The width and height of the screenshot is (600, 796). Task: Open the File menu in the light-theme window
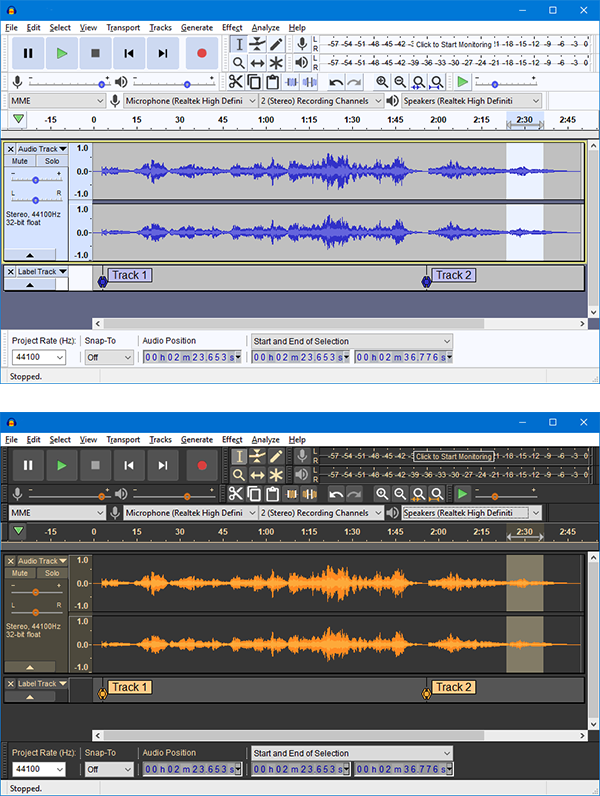pyautogui.click(x=11, y=27)
